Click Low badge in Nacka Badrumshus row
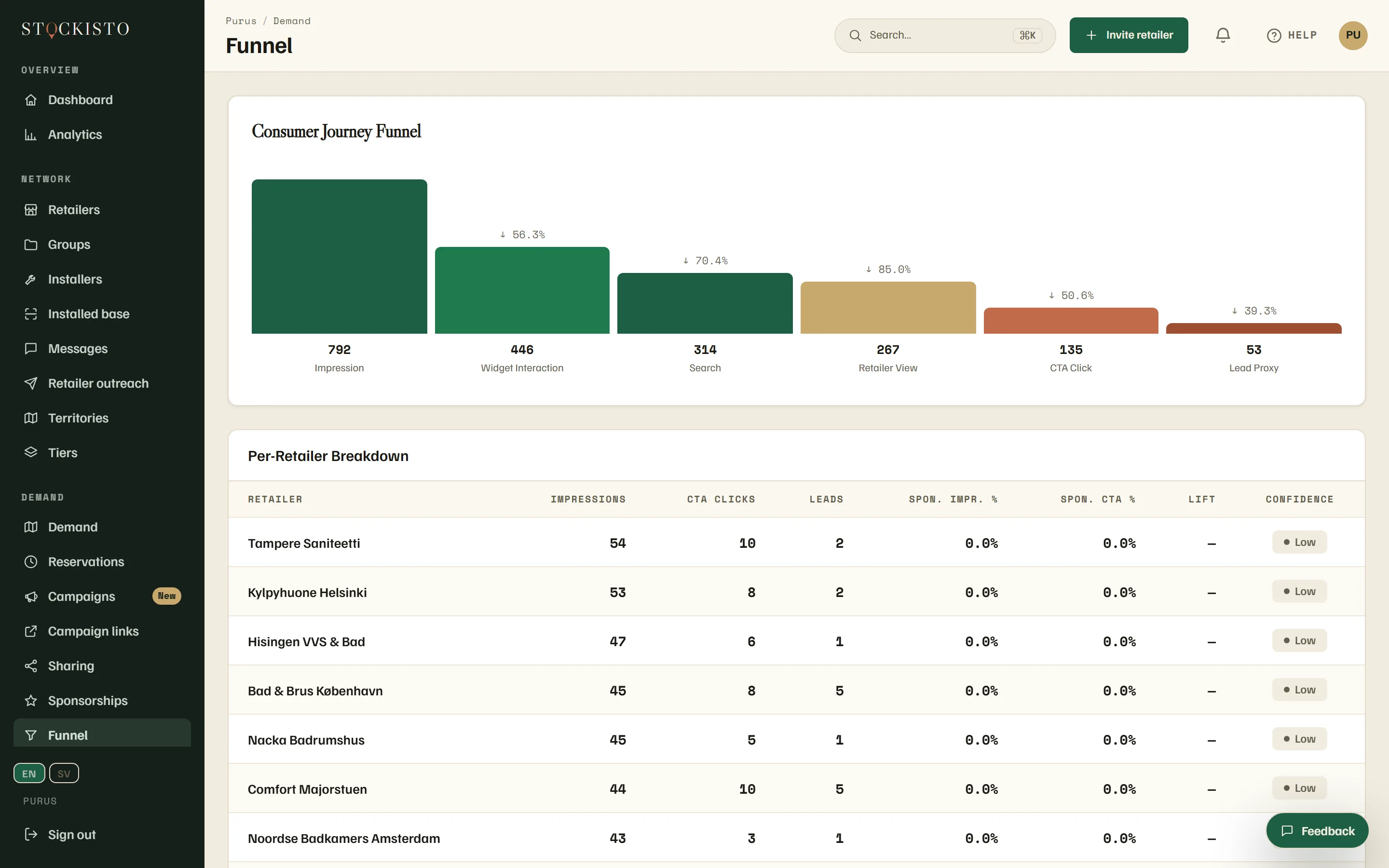This screenshot has height=868, width=1389. (1299, 739)
